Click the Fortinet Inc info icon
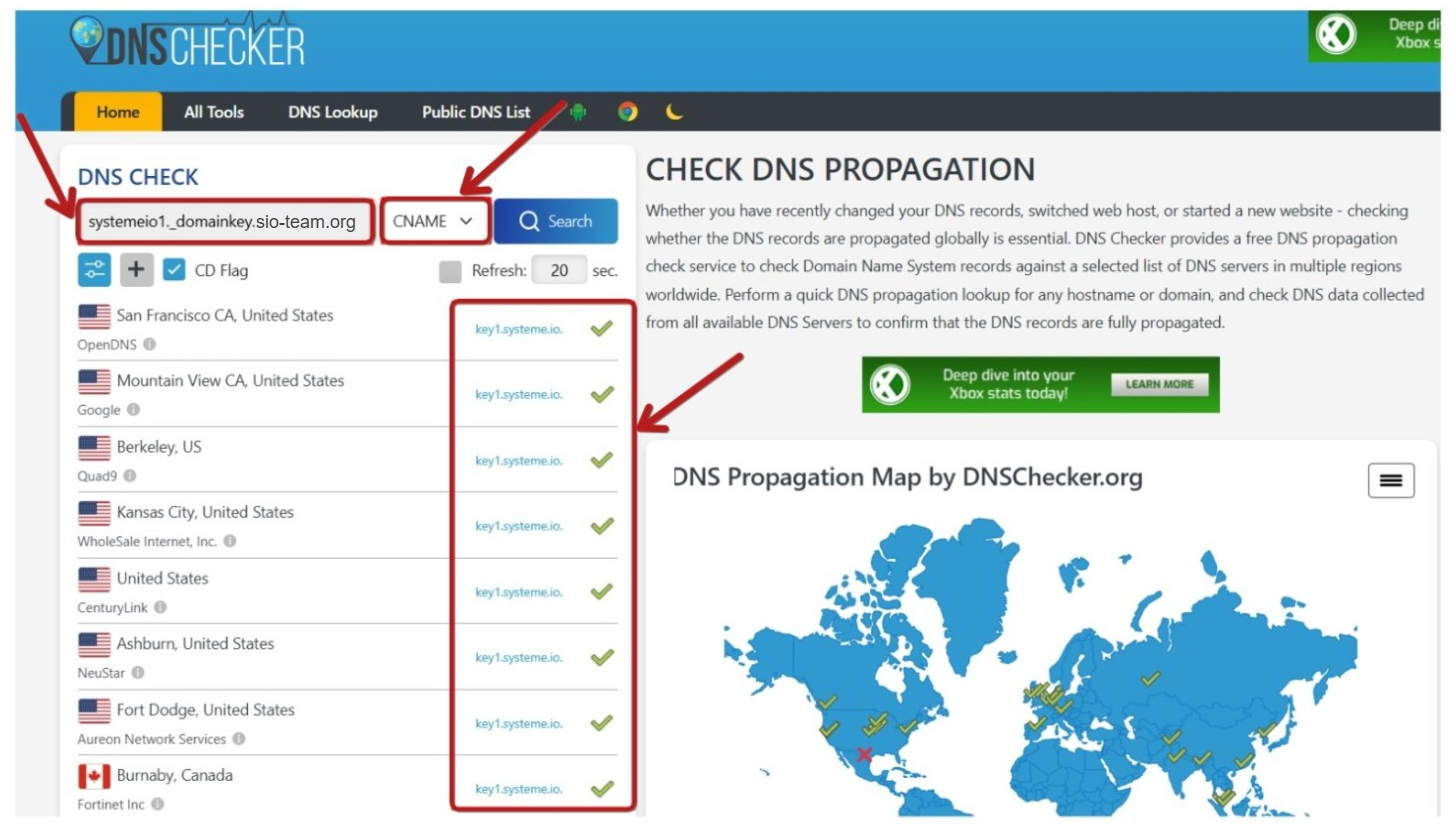 (x=158, y=804)
